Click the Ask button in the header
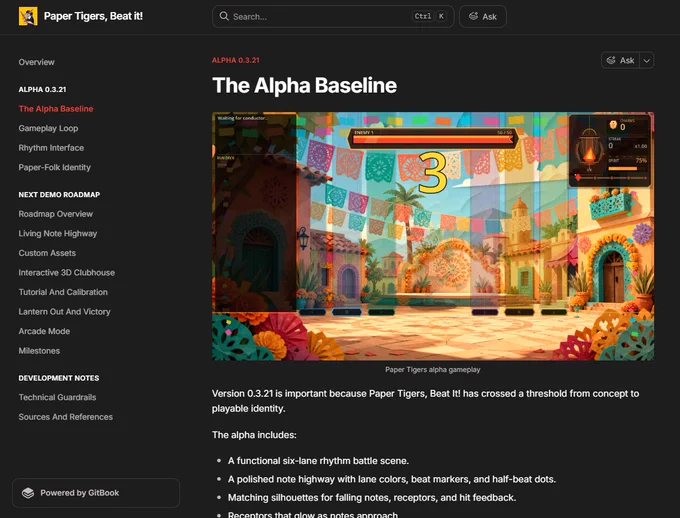The height and width of the screenshot is (518, 680). (x=483, y=16)
